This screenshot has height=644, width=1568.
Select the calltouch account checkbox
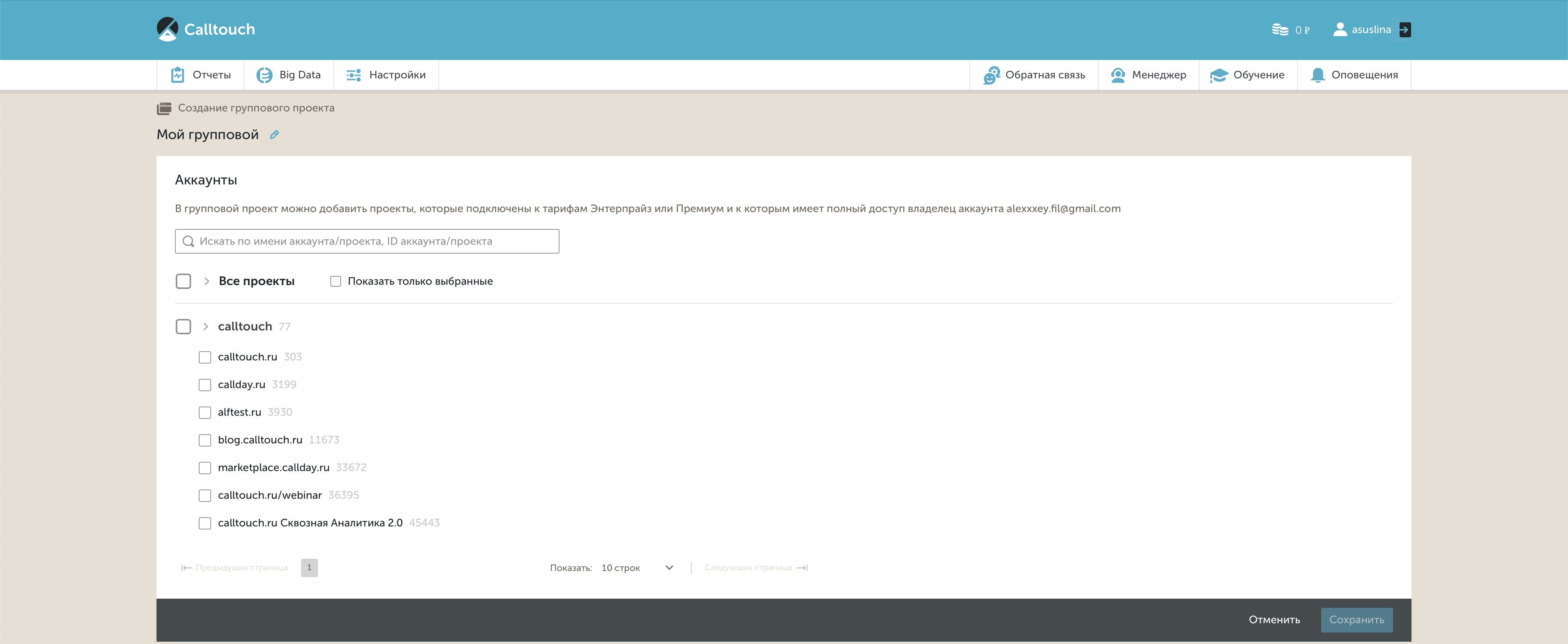click(x=183, y=327)
